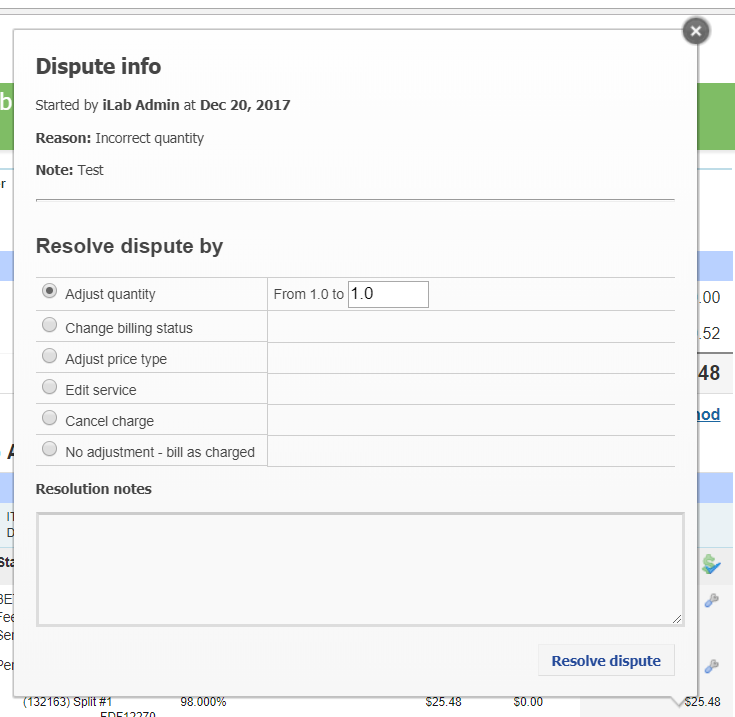This screenshot has height=717, width=735.
Task: Click the green dollar checkmark icon
Action: tap(711, 565)
